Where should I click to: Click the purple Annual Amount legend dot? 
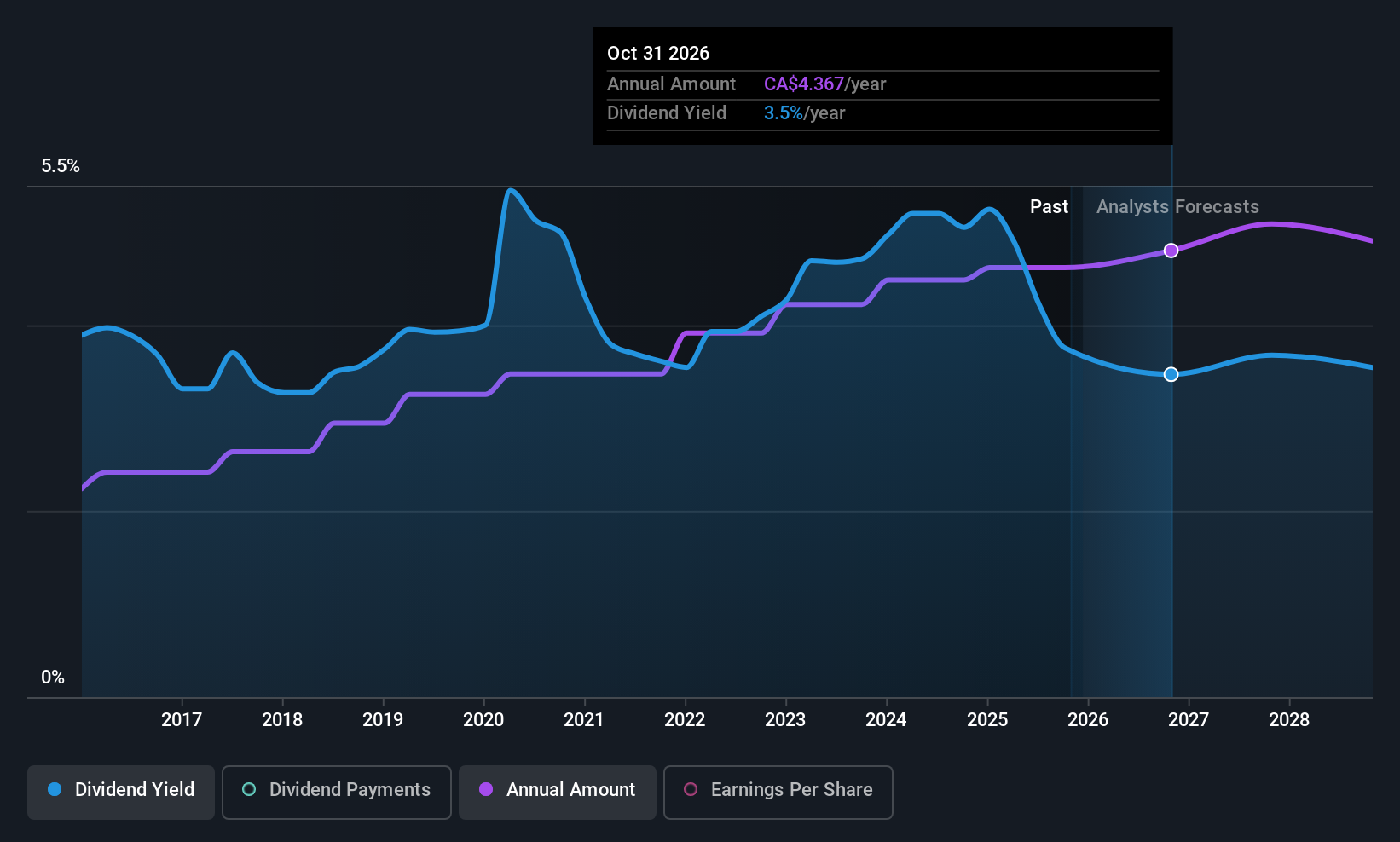486,790
